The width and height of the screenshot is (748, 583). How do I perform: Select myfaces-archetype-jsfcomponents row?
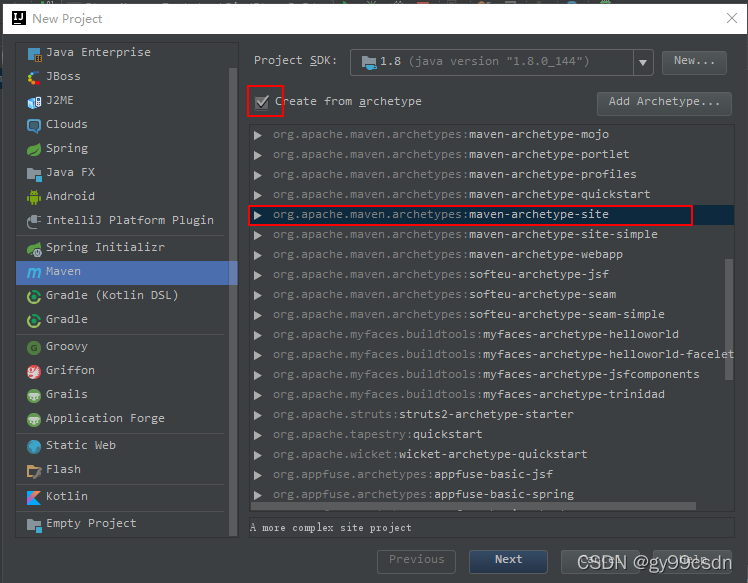[491, 375]
